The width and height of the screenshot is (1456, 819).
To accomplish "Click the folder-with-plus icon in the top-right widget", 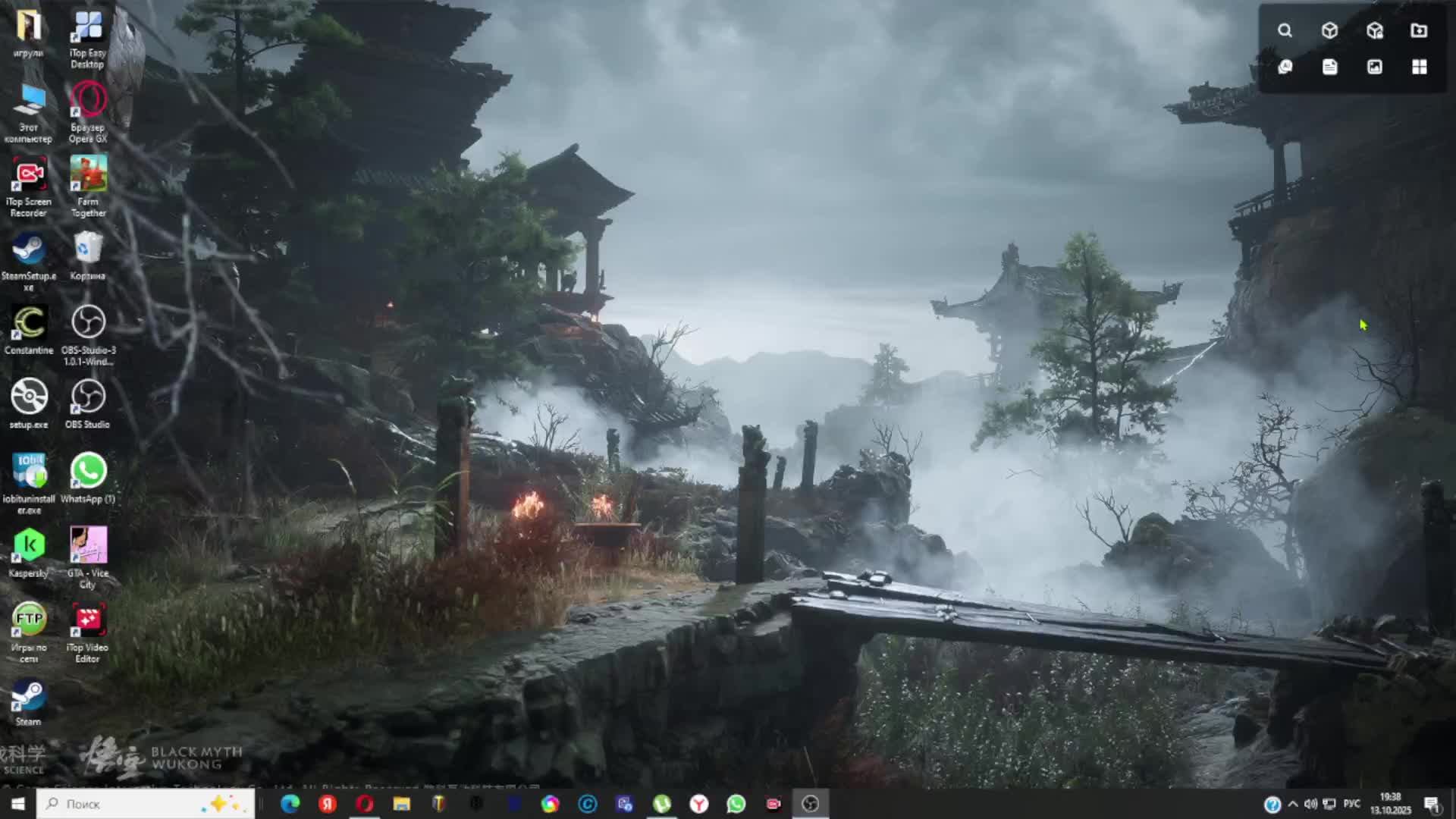I will click(1419, 30).
